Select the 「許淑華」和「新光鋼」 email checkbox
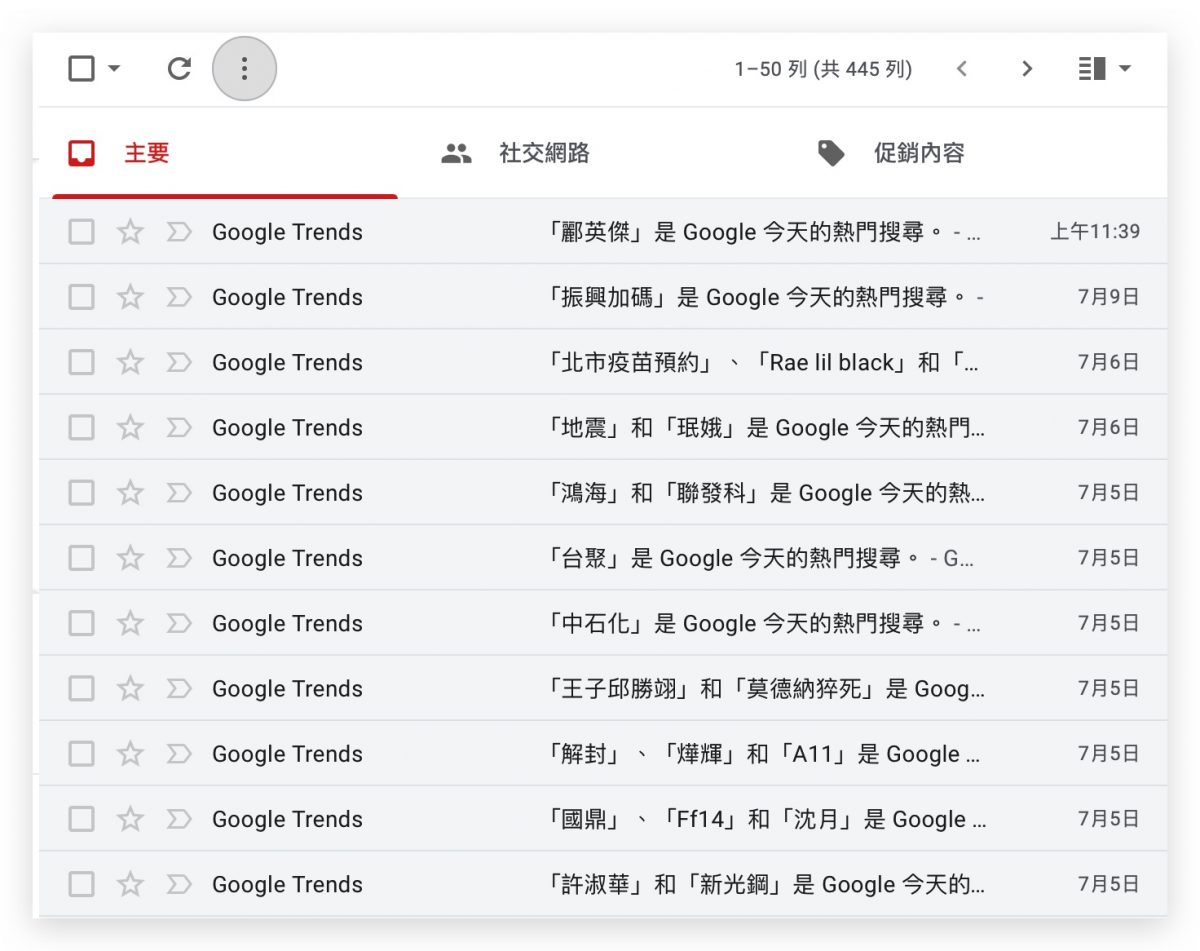The image size is (1200, 951). click(81, 884)
